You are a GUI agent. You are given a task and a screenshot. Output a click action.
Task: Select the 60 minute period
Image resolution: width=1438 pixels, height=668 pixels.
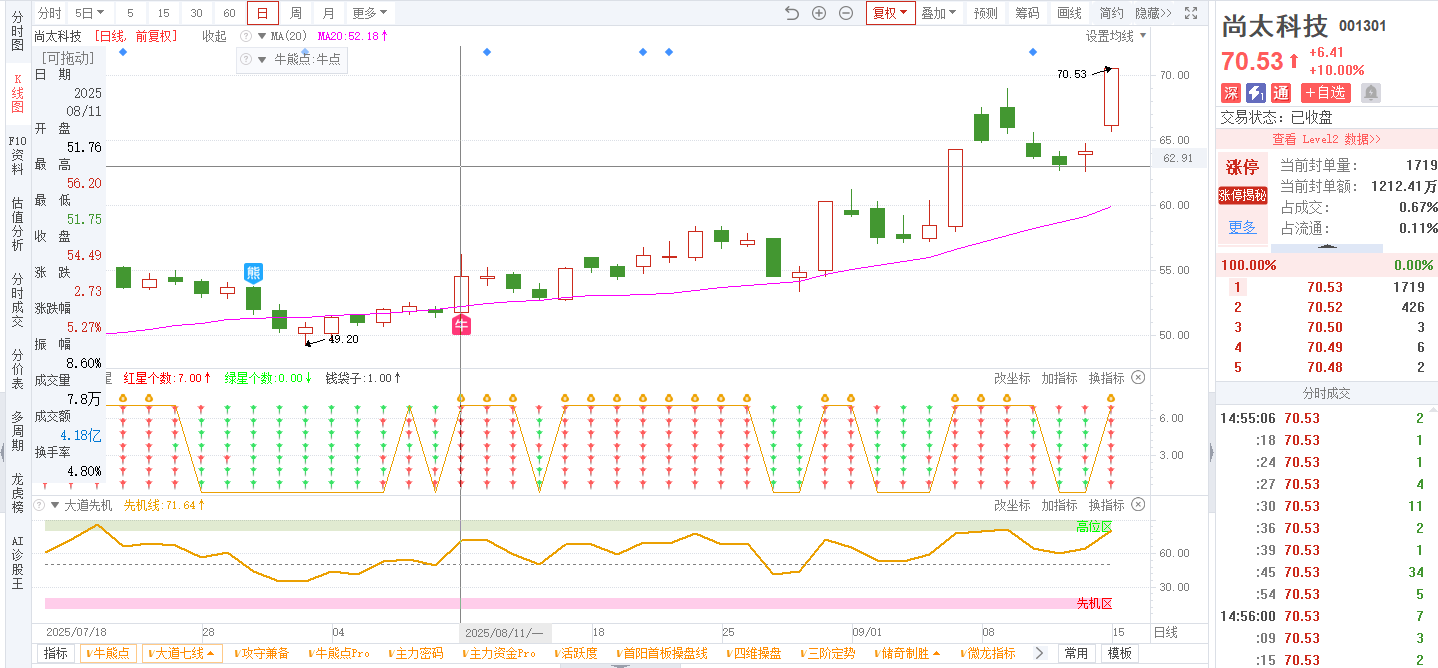pos(229,13)
